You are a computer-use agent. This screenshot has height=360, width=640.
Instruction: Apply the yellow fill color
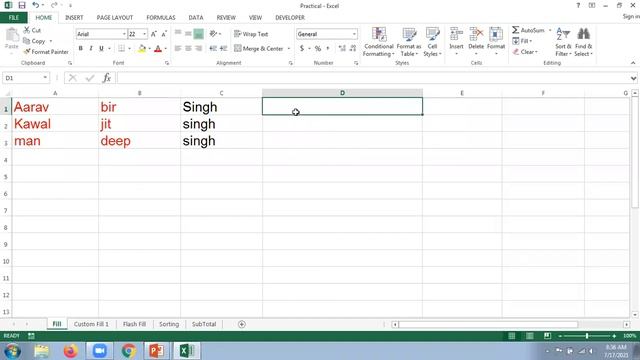tap(142, 49)
